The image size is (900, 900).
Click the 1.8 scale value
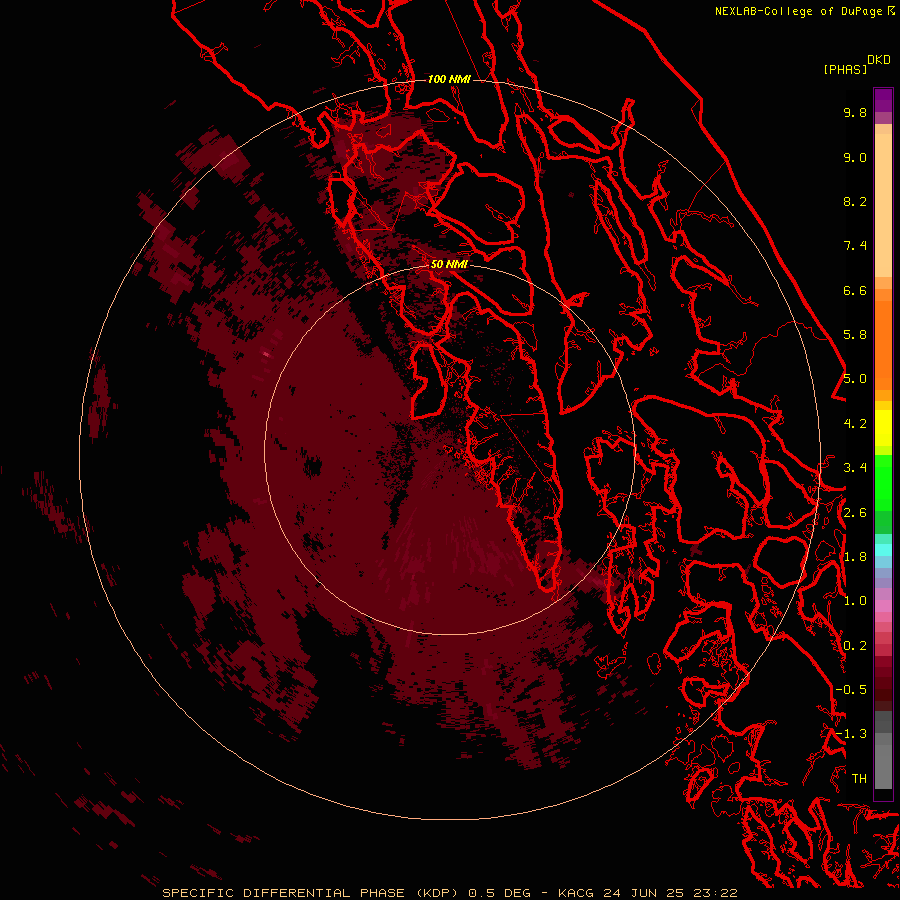click(x=855, y=557)
